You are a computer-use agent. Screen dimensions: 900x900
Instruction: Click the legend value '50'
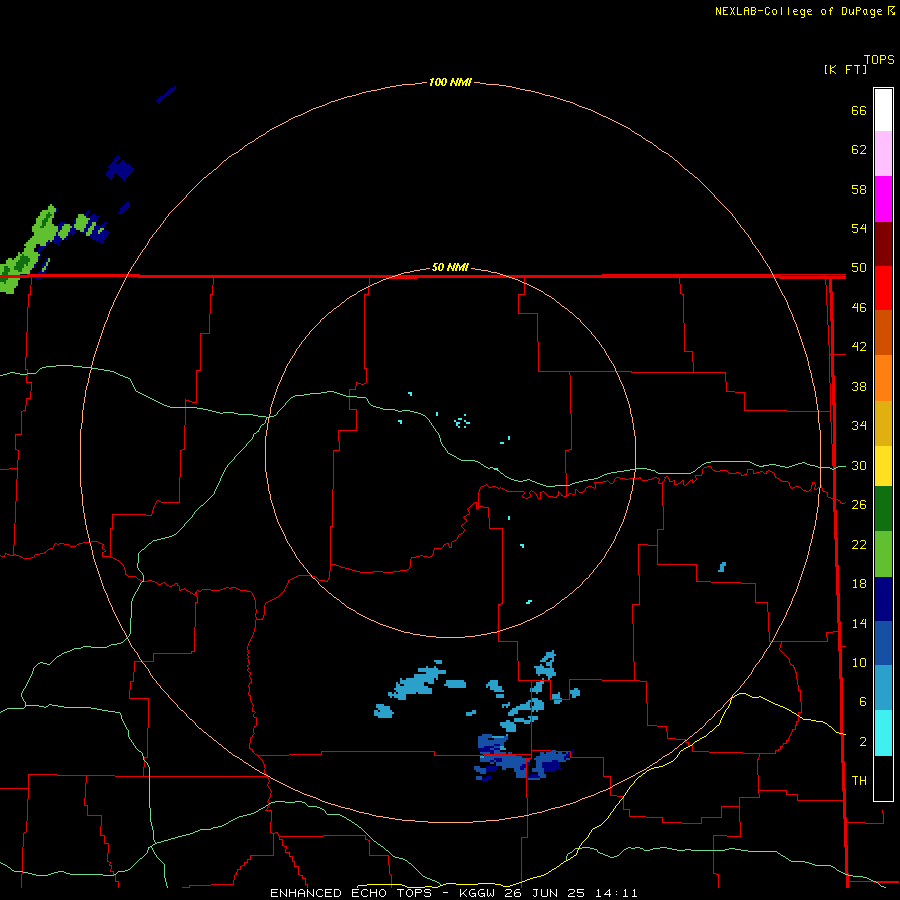pos(859,268)
